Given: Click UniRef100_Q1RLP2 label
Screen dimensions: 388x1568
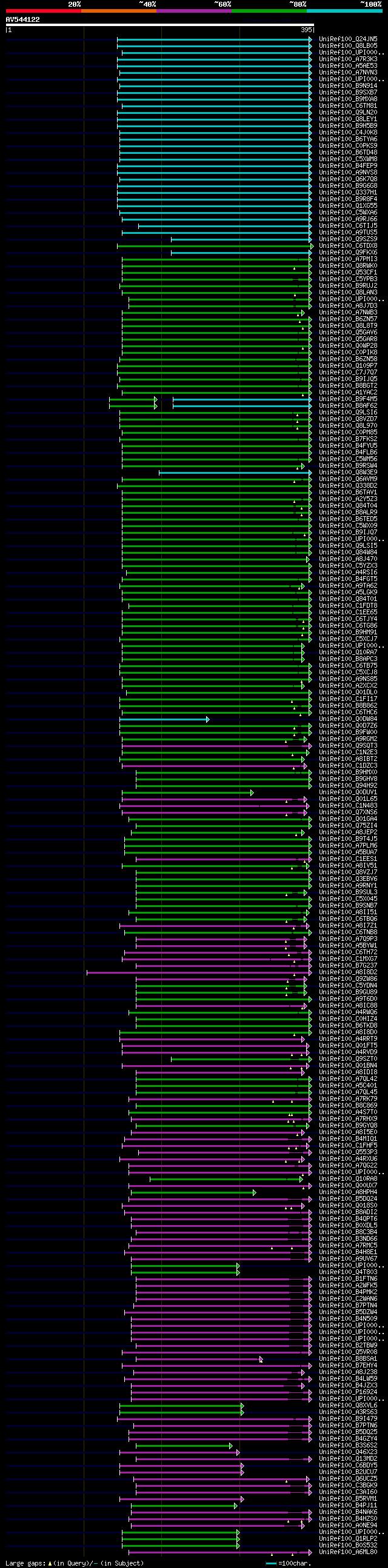Looking at the screenshot, I should tap(348, 1539).
